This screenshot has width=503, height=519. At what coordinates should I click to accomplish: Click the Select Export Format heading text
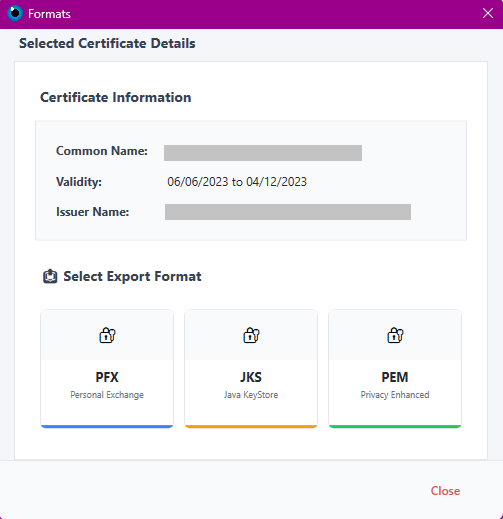click(x=132, y=276)
